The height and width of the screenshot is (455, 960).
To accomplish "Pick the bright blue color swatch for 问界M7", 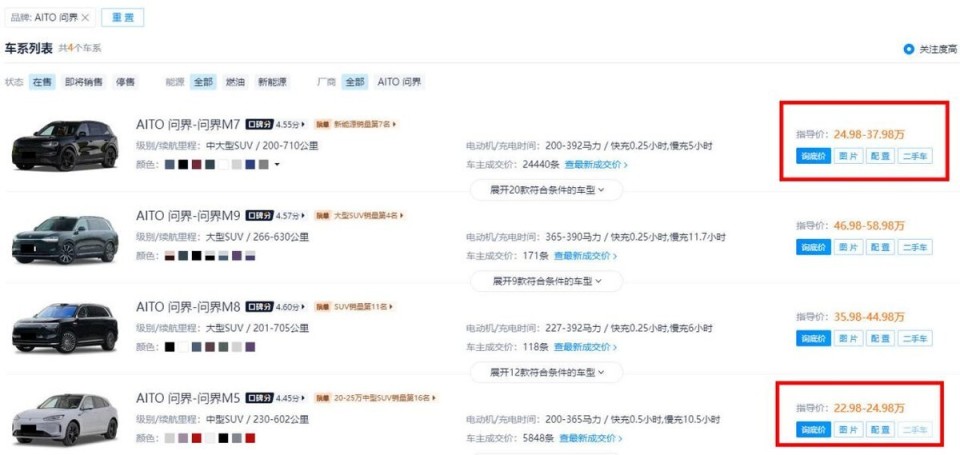I will [x=250, y=165].
